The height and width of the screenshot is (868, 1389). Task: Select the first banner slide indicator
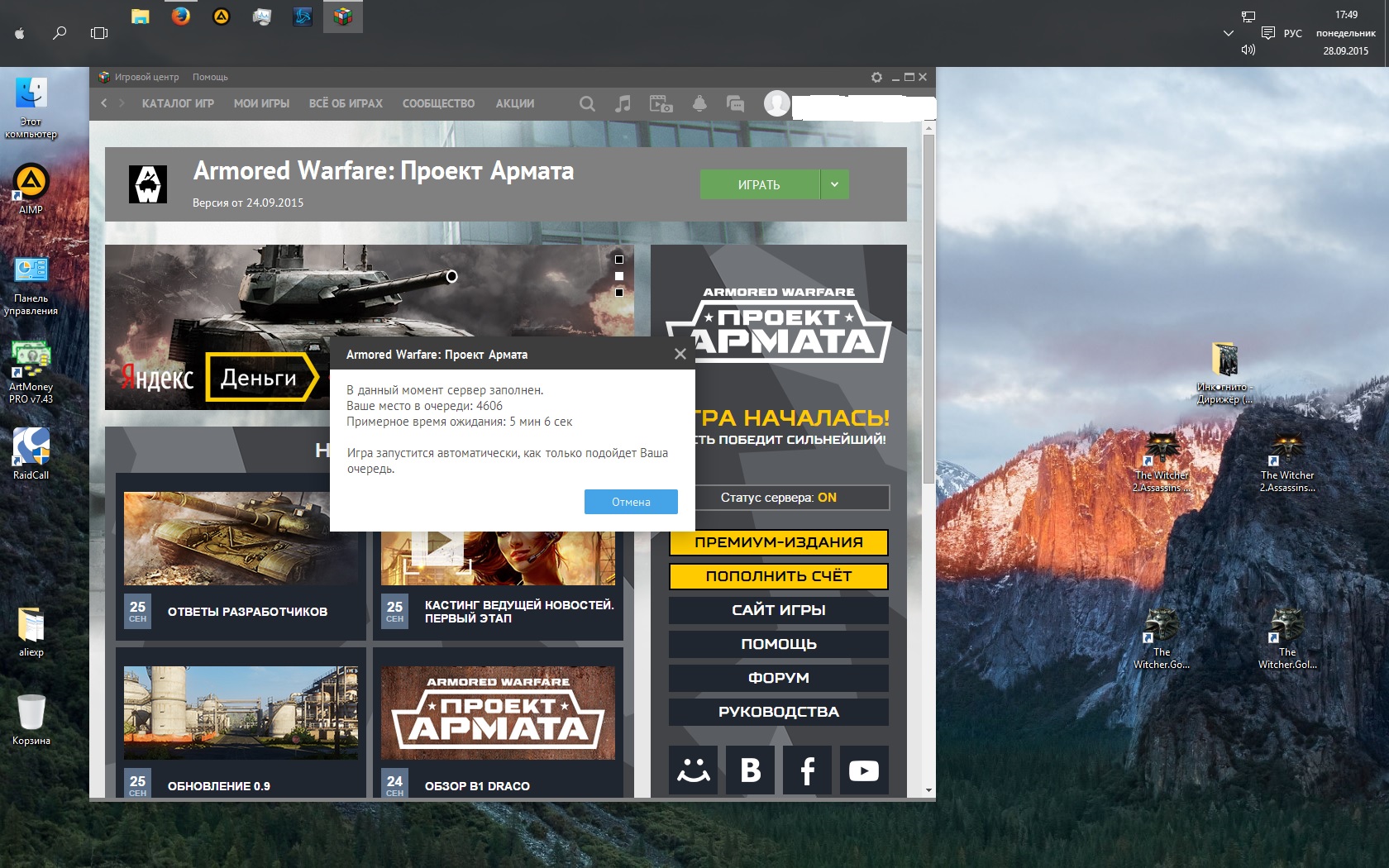[x=619, y=260]
